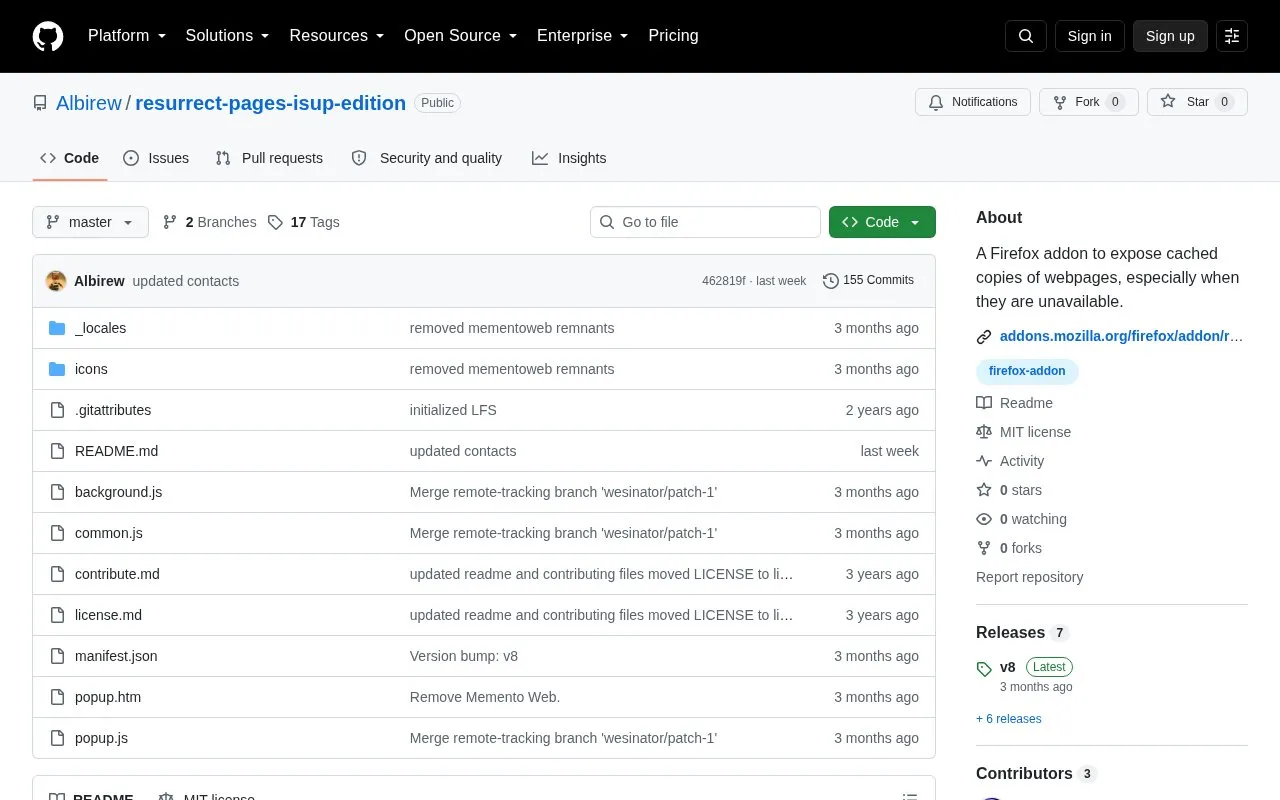This screenshot has height=800, width=1280.
Task: Click the book icon beside Readme
Action: point(984,403)
